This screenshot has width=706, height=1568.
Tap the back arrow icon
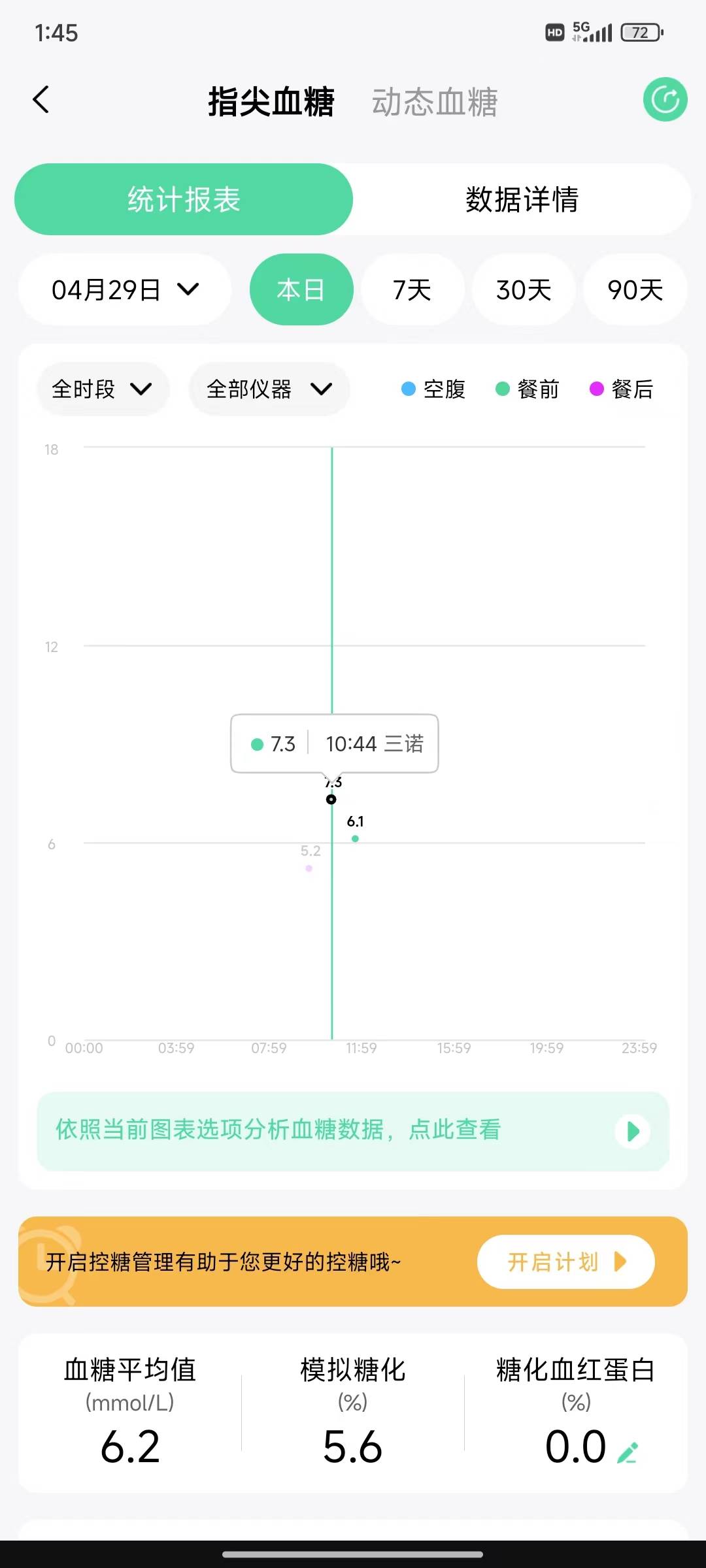click(x=41, y=100)
